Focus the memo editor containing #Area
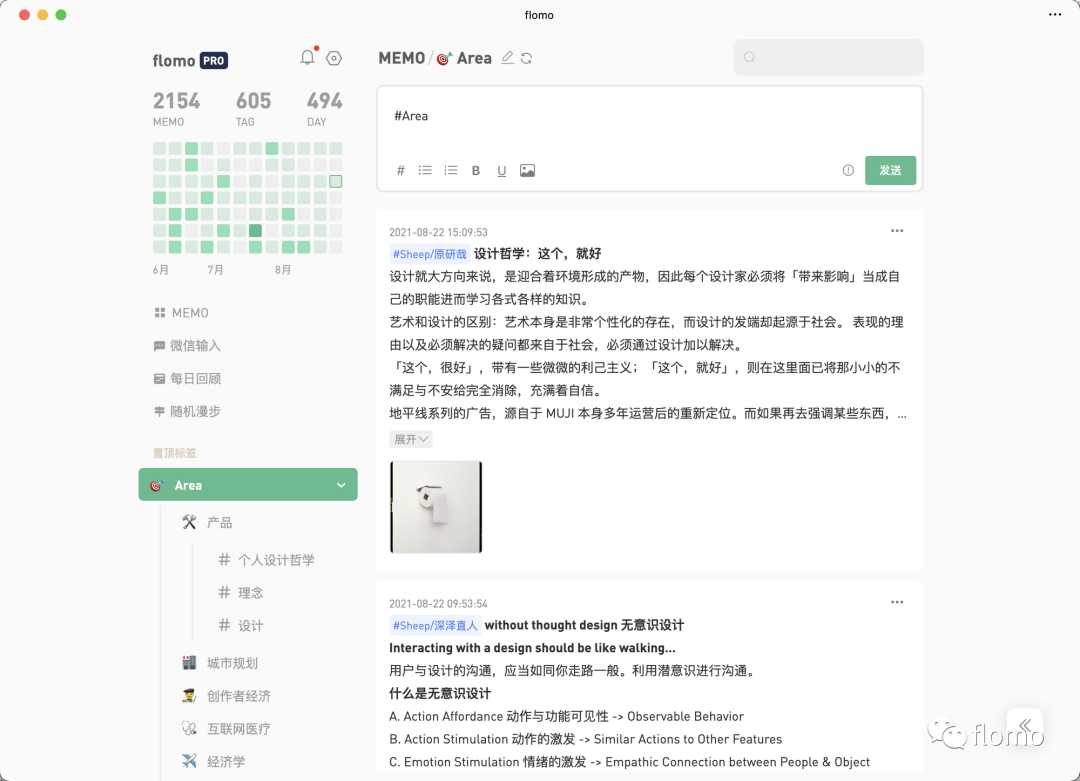This screenshot has width=1080, height=781. tap(650, 117)
